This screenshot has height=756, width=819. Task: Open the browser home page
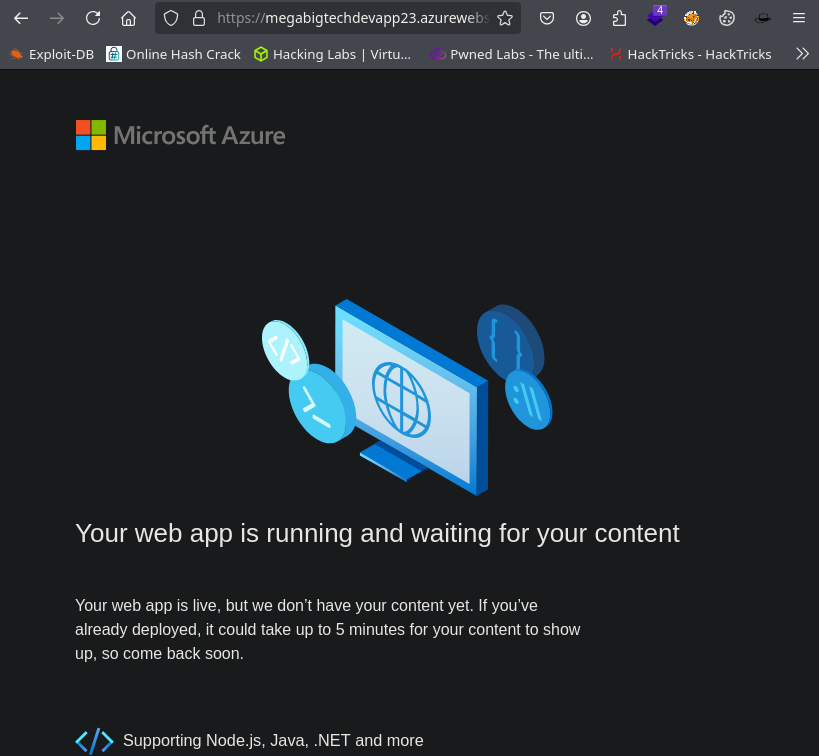[128, 18]
